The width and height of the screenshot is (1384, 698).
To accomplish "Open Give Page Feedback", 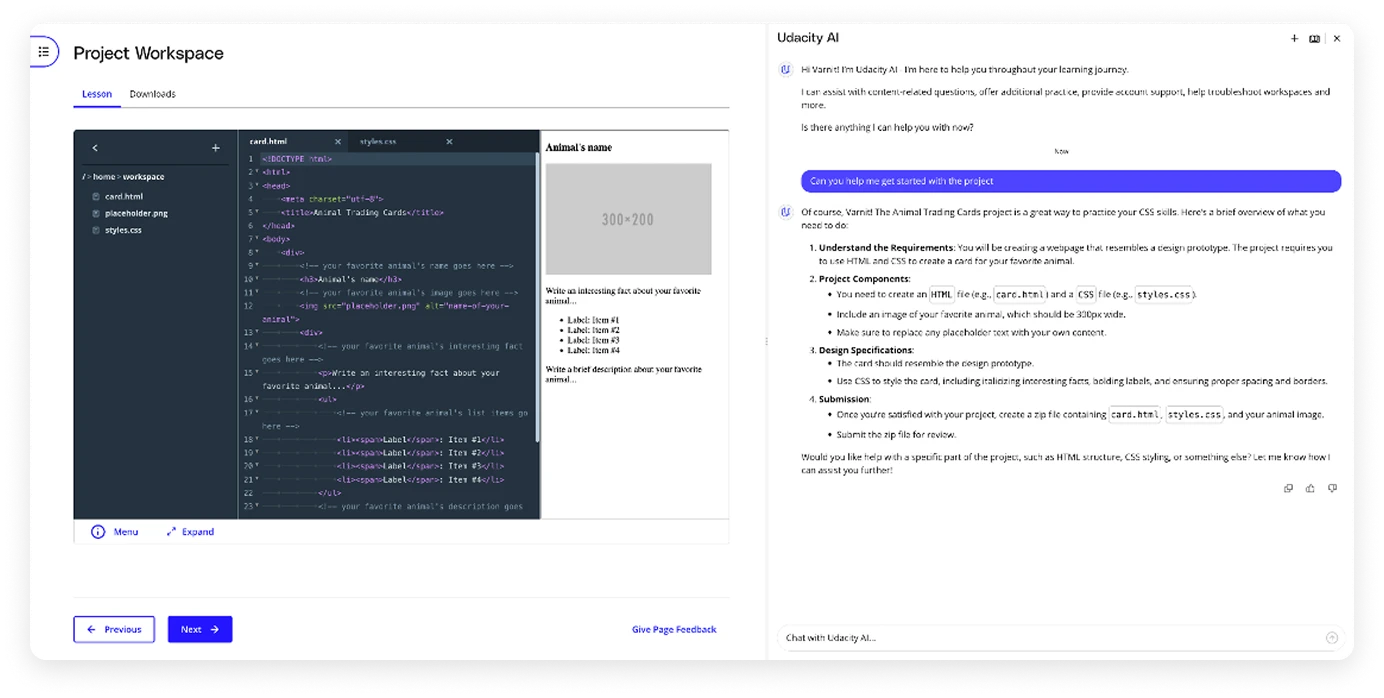I will pyautogui.click(x=674, y=629).
